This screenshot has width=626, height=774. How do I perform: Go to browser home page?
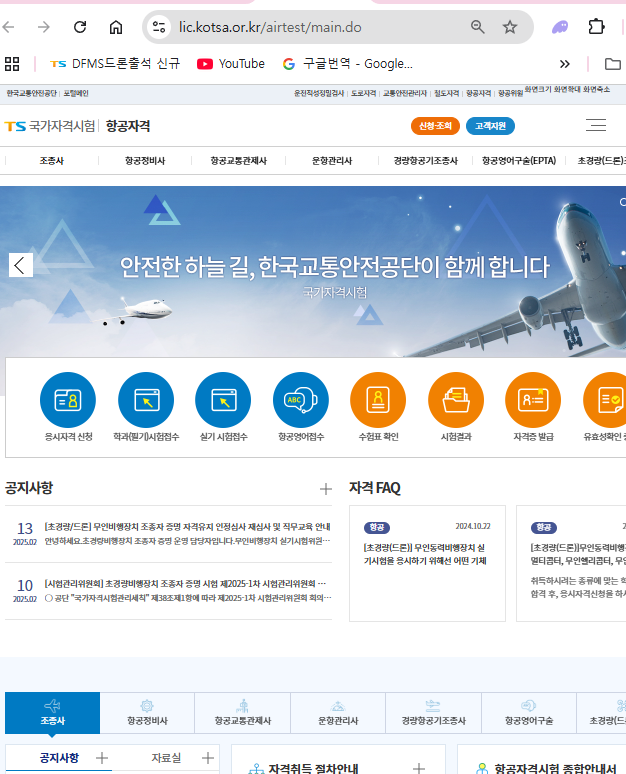(116, 27)
